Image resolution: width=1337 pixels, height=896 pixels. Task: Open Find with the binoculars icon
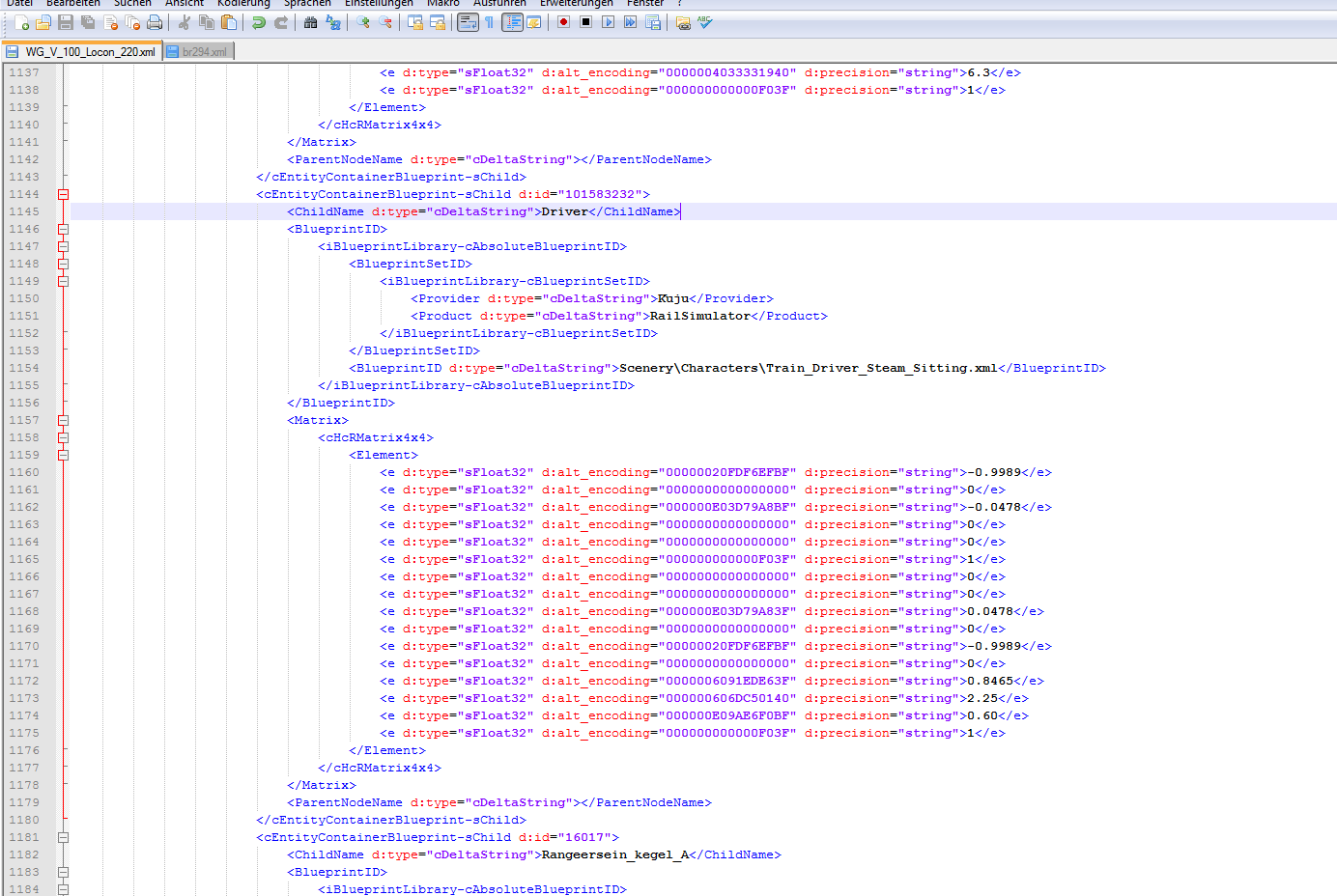[x=311, y=22]
